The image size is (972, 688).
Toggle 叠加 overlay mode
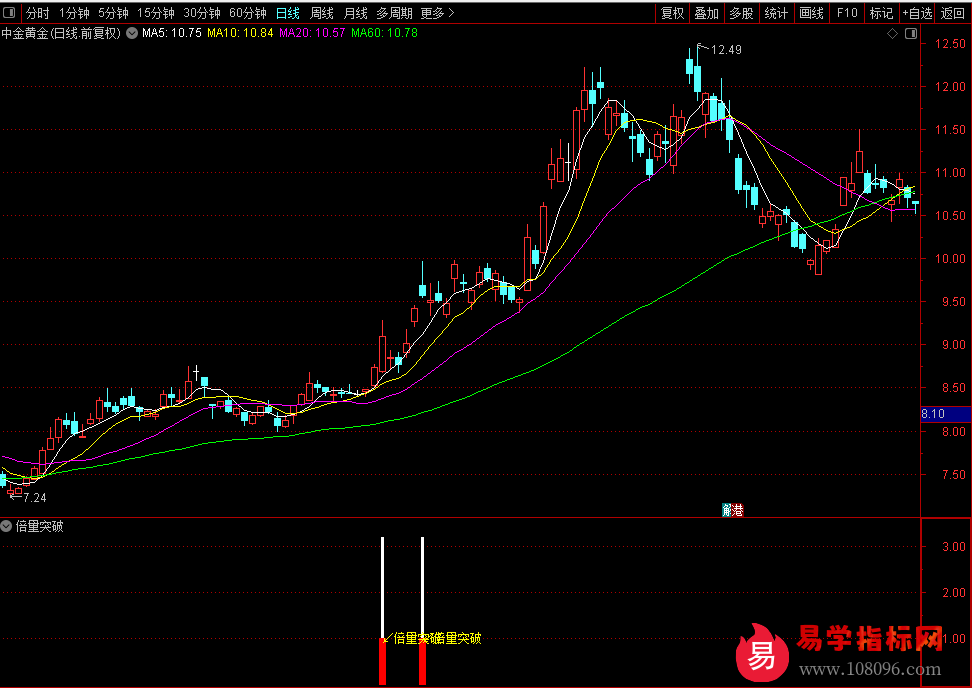click(707, 13)
